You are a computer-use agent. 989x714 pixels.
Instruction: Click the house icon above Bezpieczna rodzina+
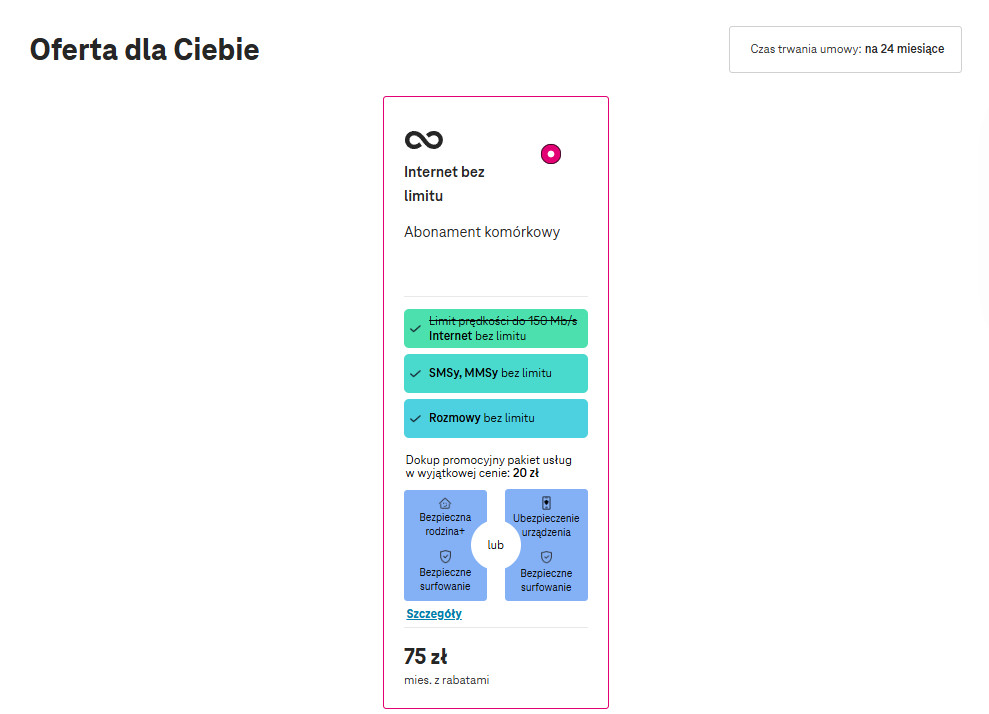[445, 503]
